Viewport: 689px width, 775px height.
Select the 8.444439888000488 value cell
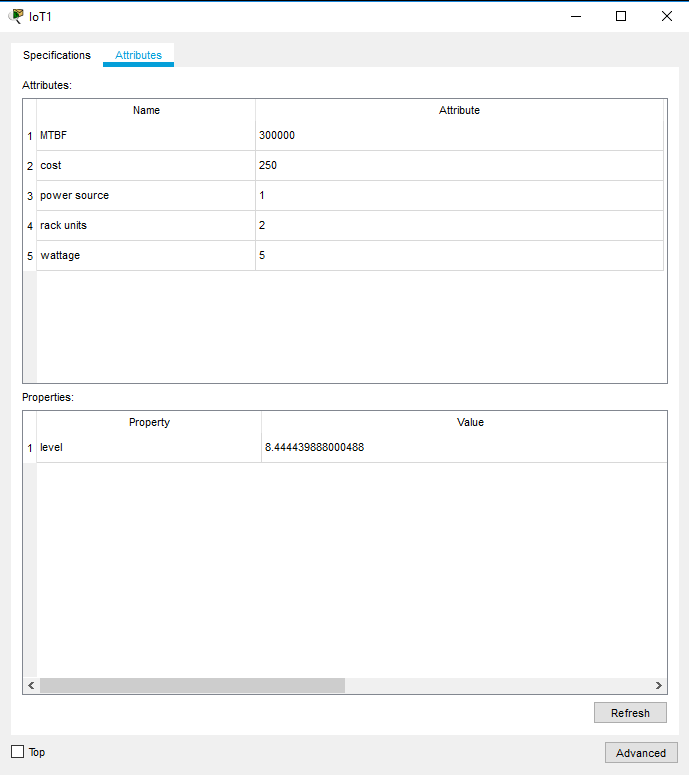pos(464,448)
